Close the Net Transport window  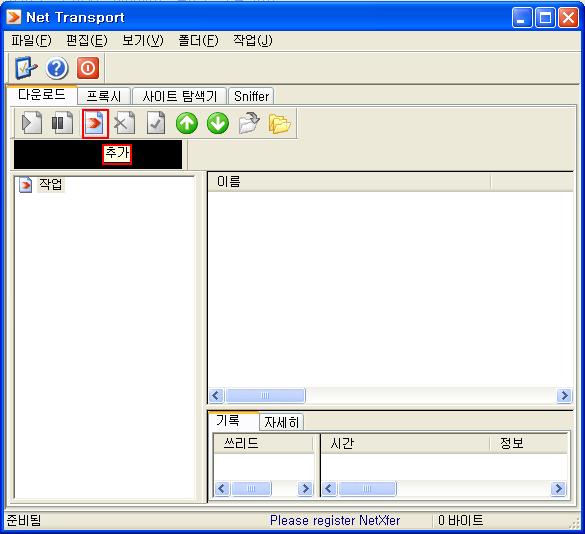click(568, 18)
